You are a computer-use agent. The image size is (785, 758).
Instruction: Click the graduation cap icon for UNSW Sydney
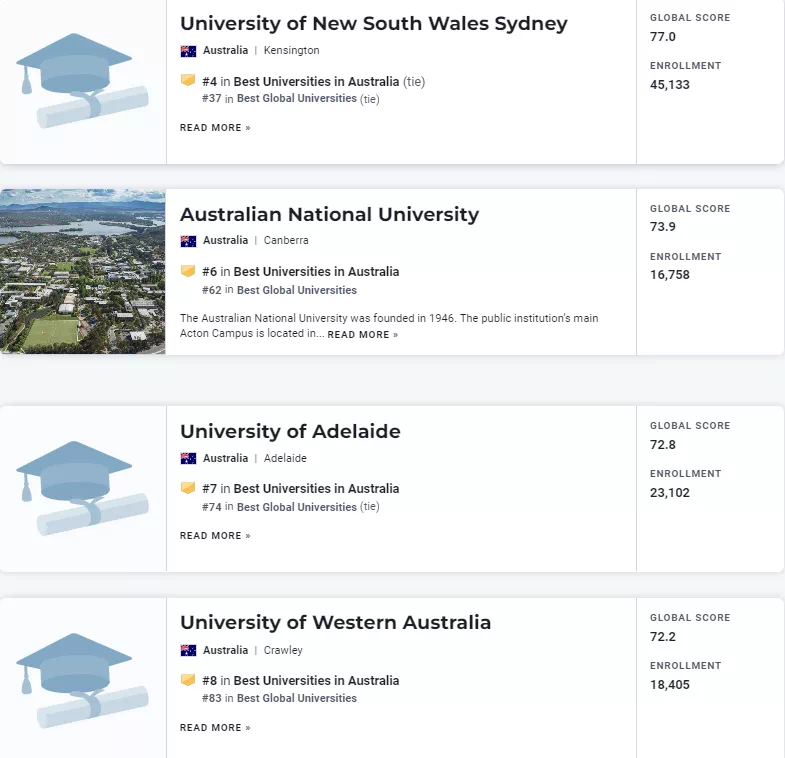click(x=83, y=80)
